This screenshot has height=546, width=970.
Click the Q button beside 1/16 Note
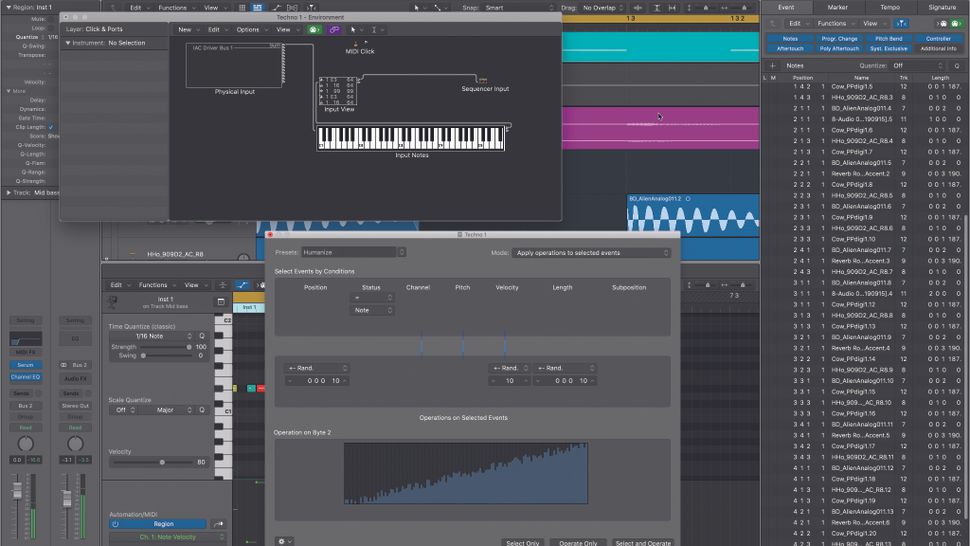coord(201,336)
